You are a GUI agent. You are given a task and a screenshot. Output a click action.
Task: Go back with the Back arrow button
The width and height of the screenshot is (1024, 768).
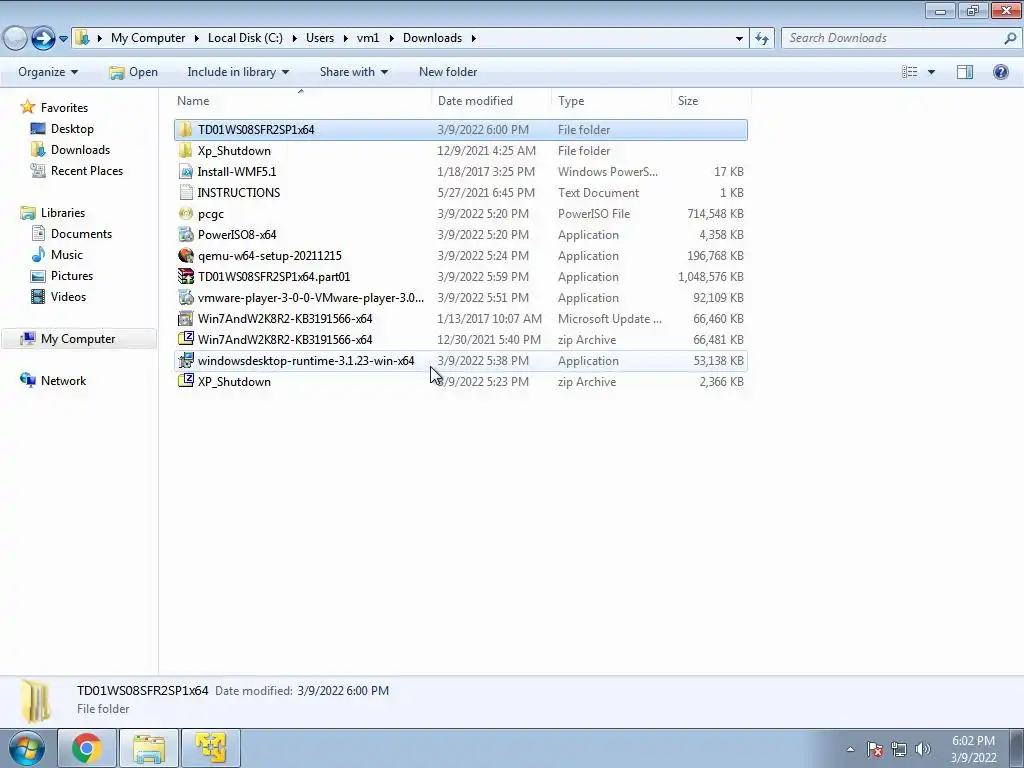(15, 38)
